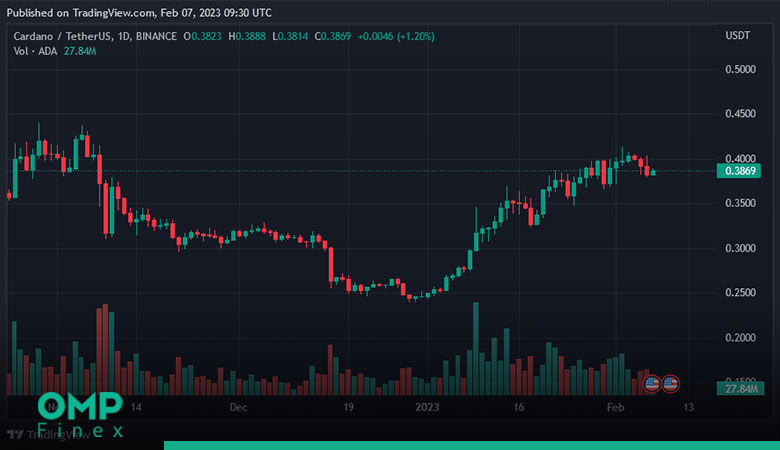Image resolution: width=780 pixels, height=450 pixels.
Task: Click the Dec date label on time axis
Action: [238, 407]
